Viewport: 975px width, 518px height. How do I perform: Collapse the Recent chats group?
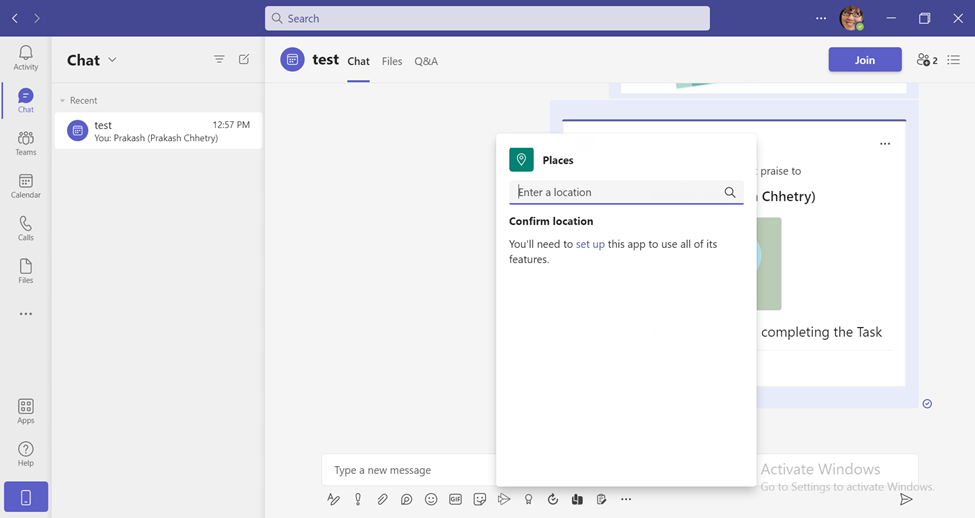62,100
